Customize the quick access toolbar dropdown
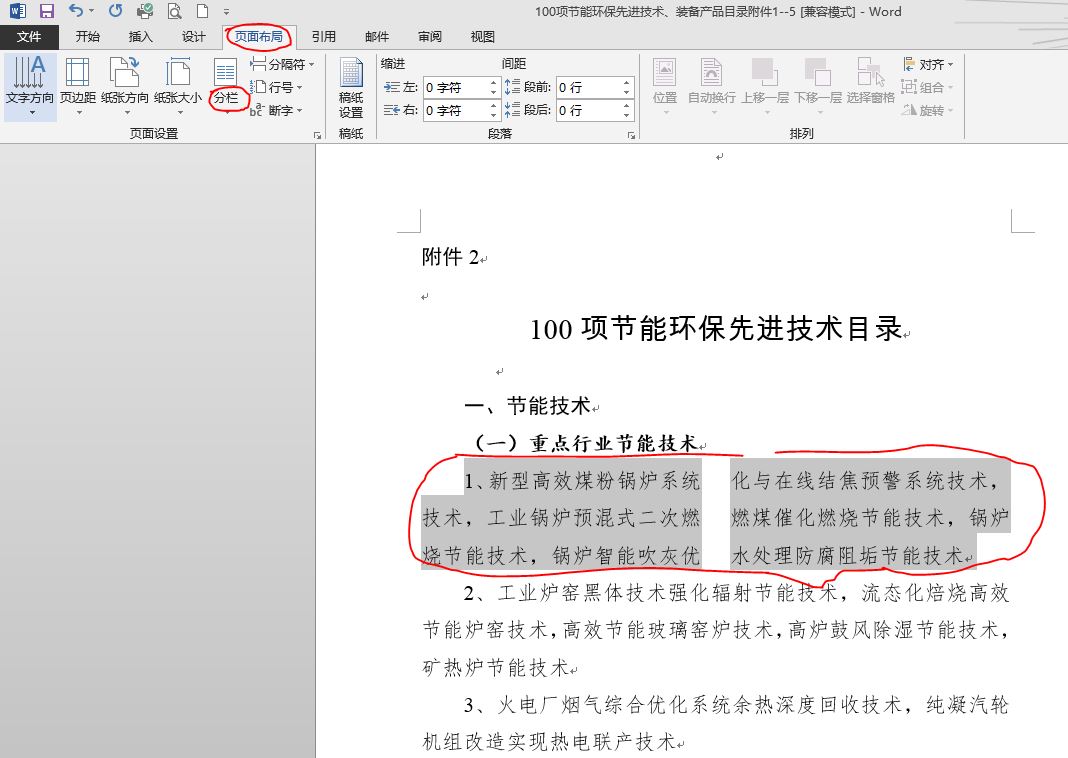 [226, 12]
